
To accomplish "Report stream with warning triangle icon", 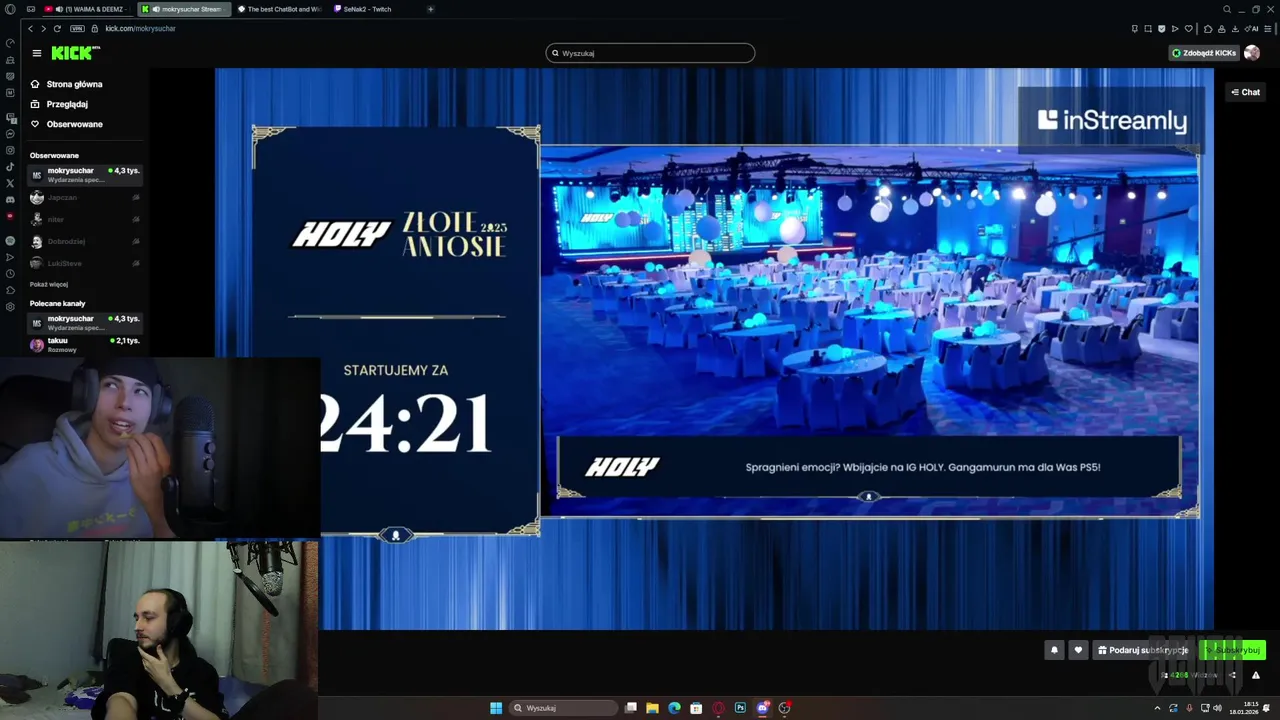I will pos(1256,675).
